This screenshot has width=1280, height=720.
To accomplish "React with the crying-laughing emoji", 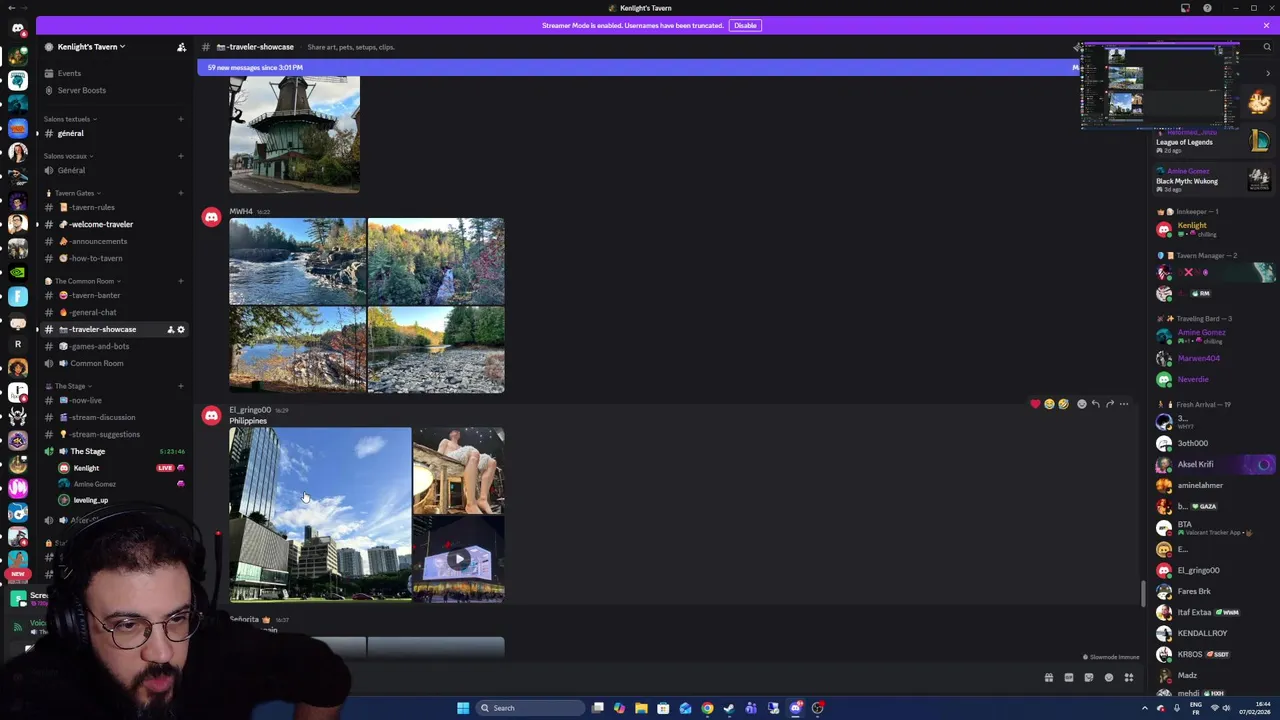I will 1049,404.
